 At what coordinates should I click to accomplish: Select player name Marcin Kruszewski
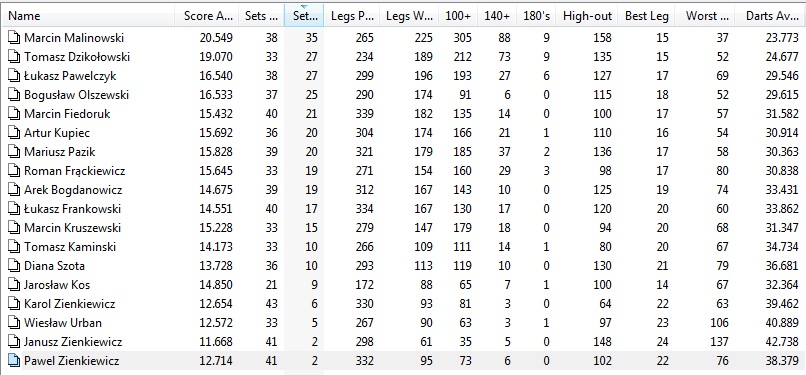[x=73, y=228]
